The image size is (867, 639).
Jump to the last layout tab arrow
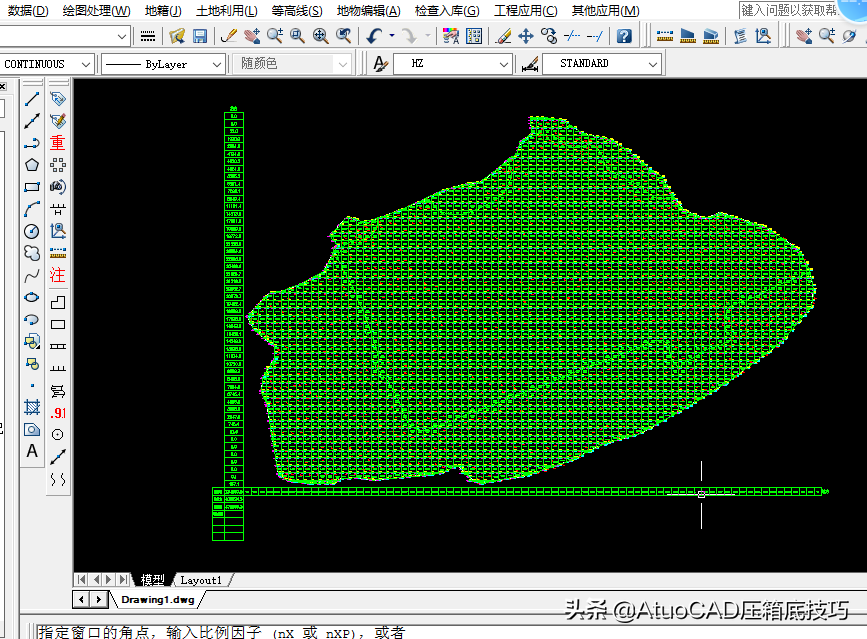pos(124,580)
